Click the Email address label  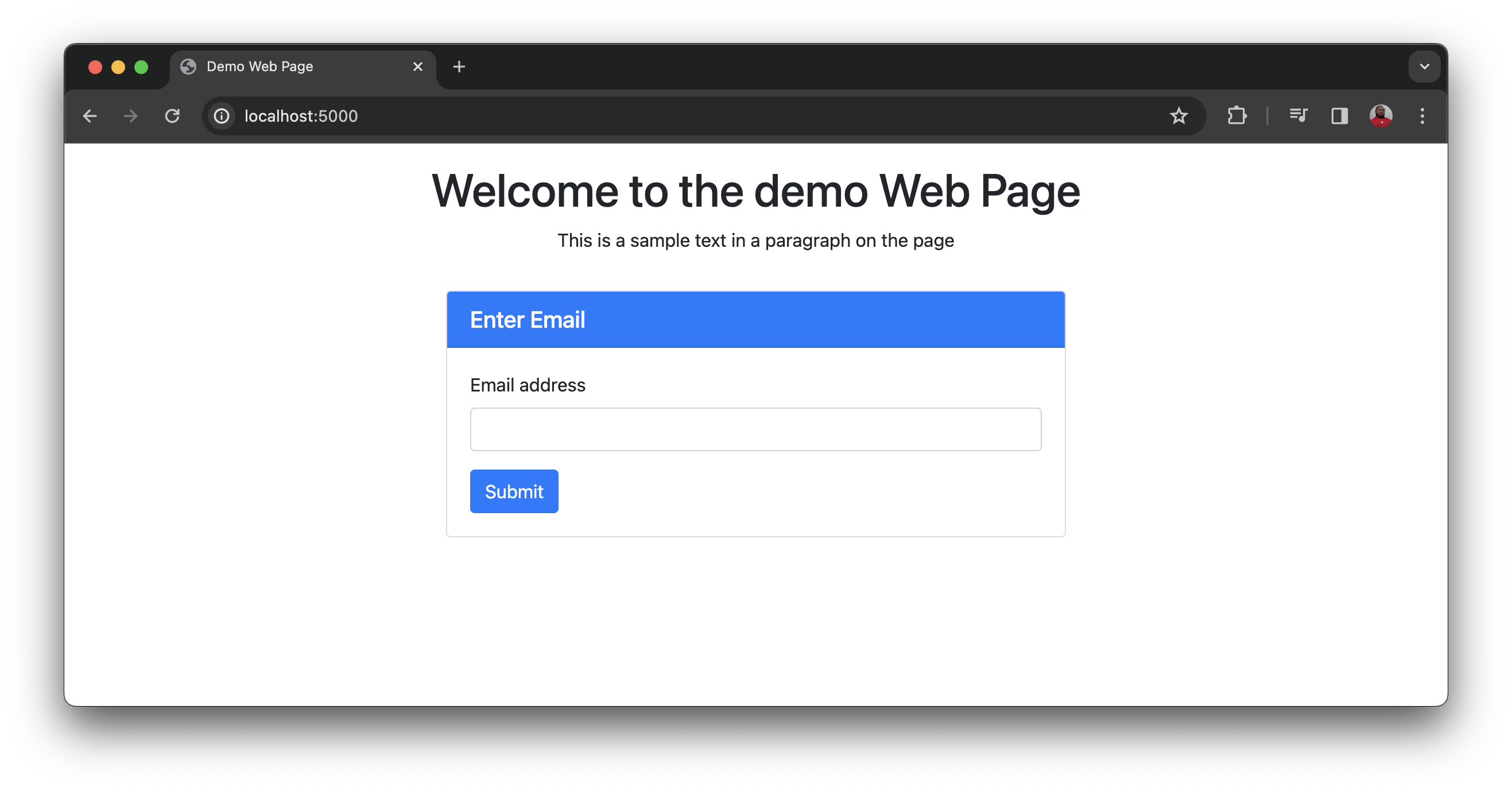click(527, 385)
